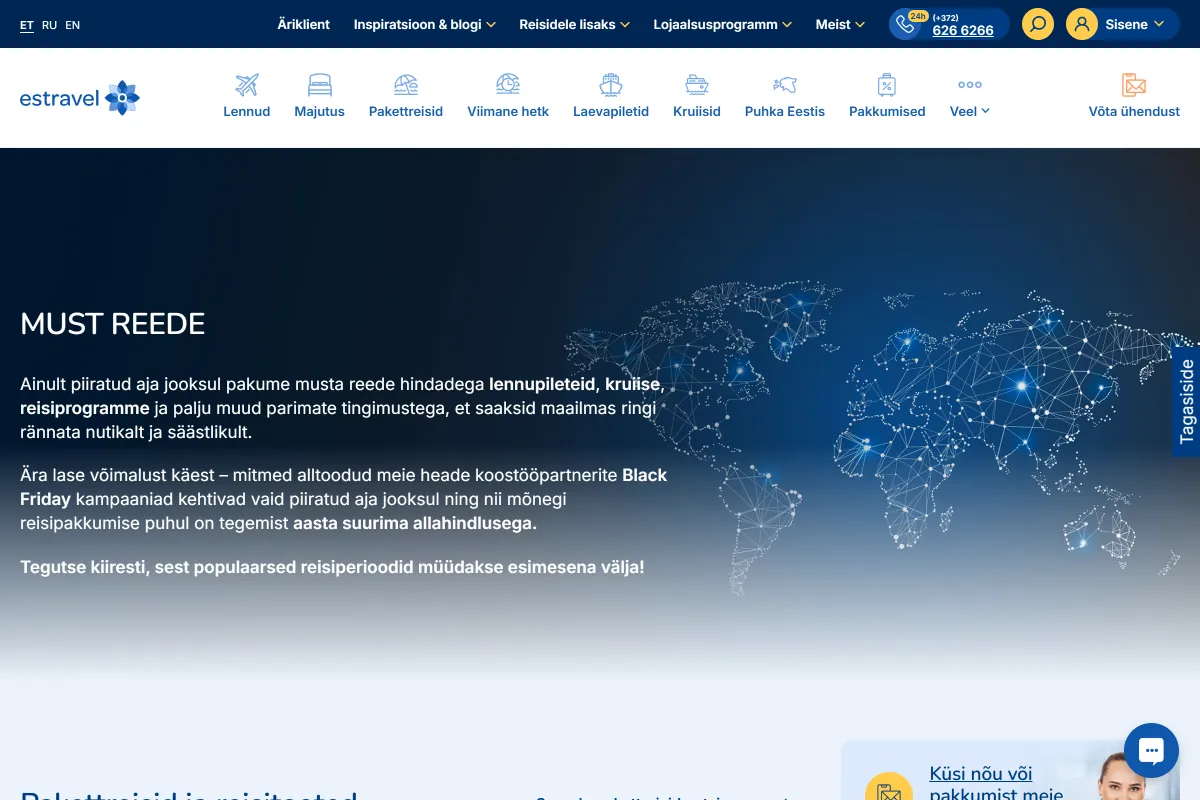This screenshot has height=800, width=1200.
Task: Open the Tagasiside feedback tab
Action: tap(1186, 401)
